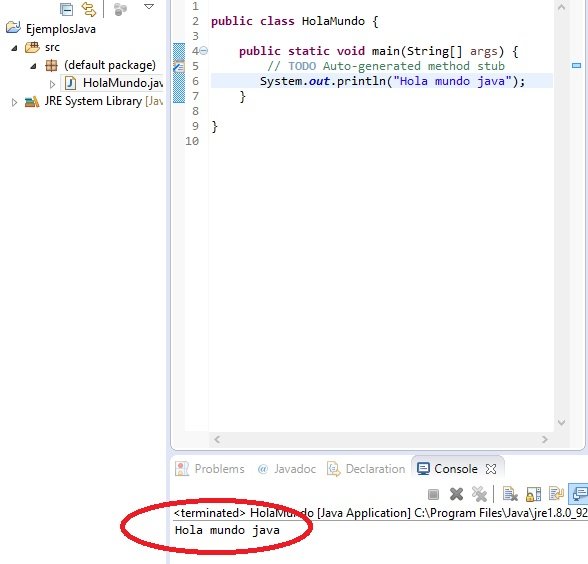
Task: Click the terminated HolaMundo launch description
Action: pyautogui.click(x=380, y=513)
